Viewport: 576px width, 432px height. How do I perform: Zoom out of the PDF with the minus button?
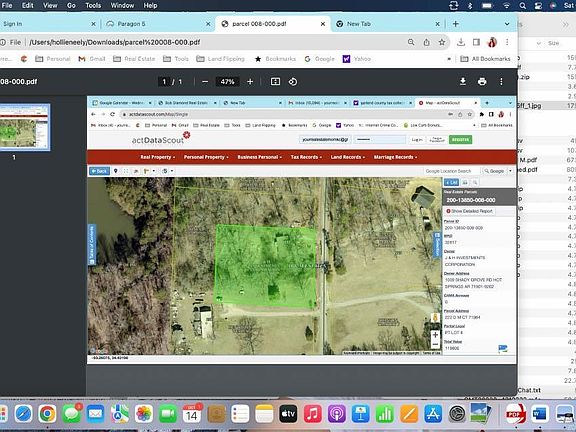205,82
